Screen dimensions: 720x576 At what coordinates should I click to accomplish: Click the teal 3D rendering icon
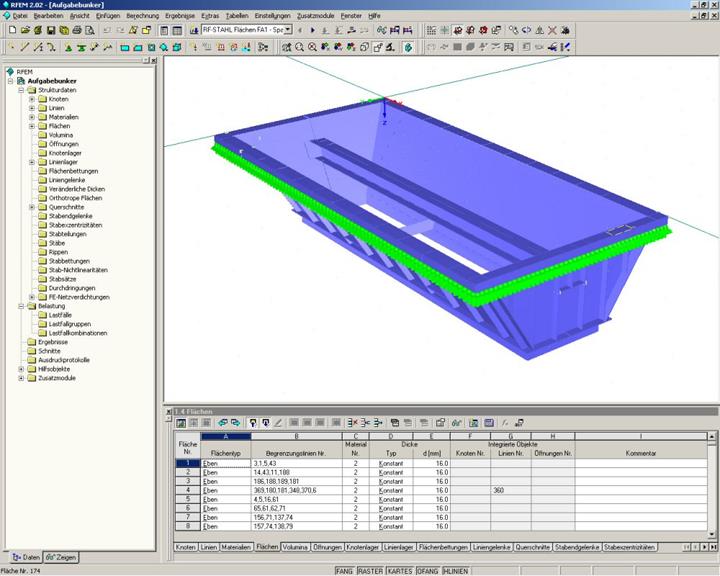pos(408,47)
